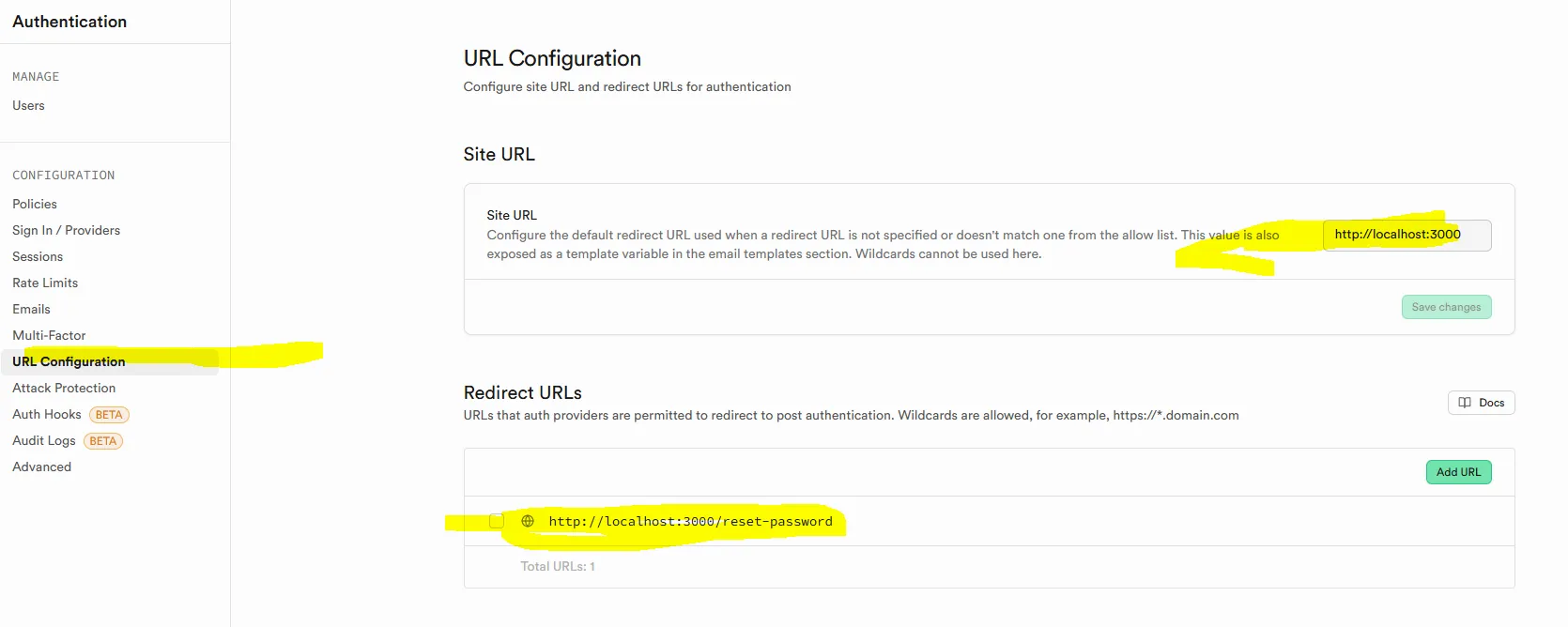The width and height of the screenshot is (1568, 627).
Task: Open Multi-Factor settings
Action: [49, 335]
